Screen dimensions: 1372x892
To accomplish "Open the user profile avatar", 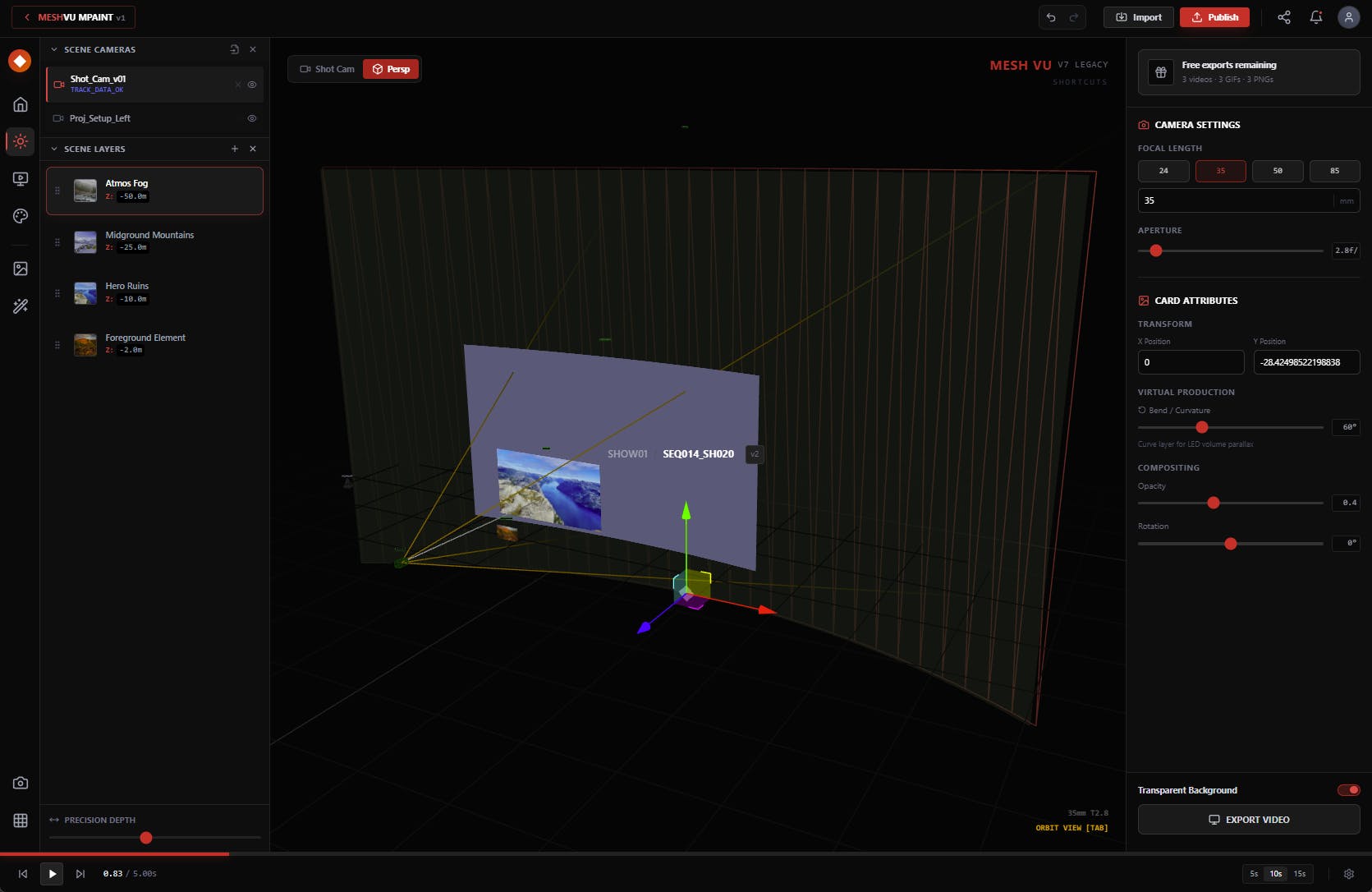I will 1348,17.
